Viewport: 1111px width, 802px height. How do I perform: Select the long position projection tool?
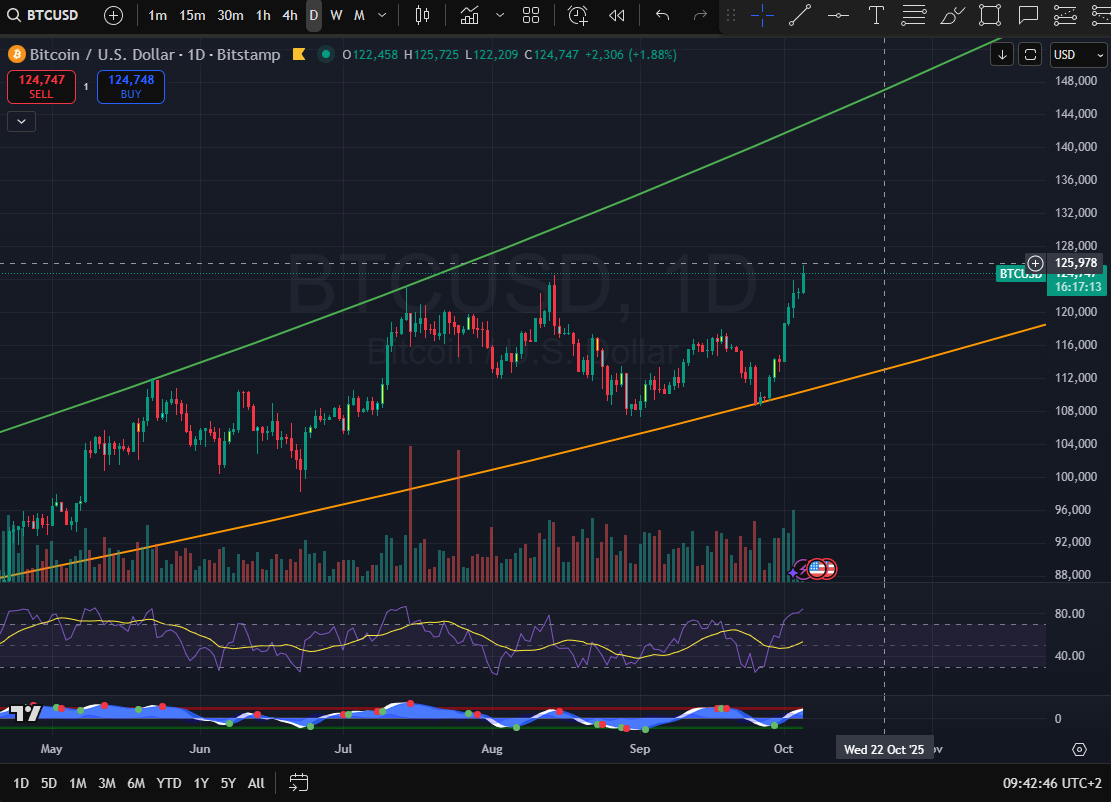pyautogui.click(x=1066, y=15)
